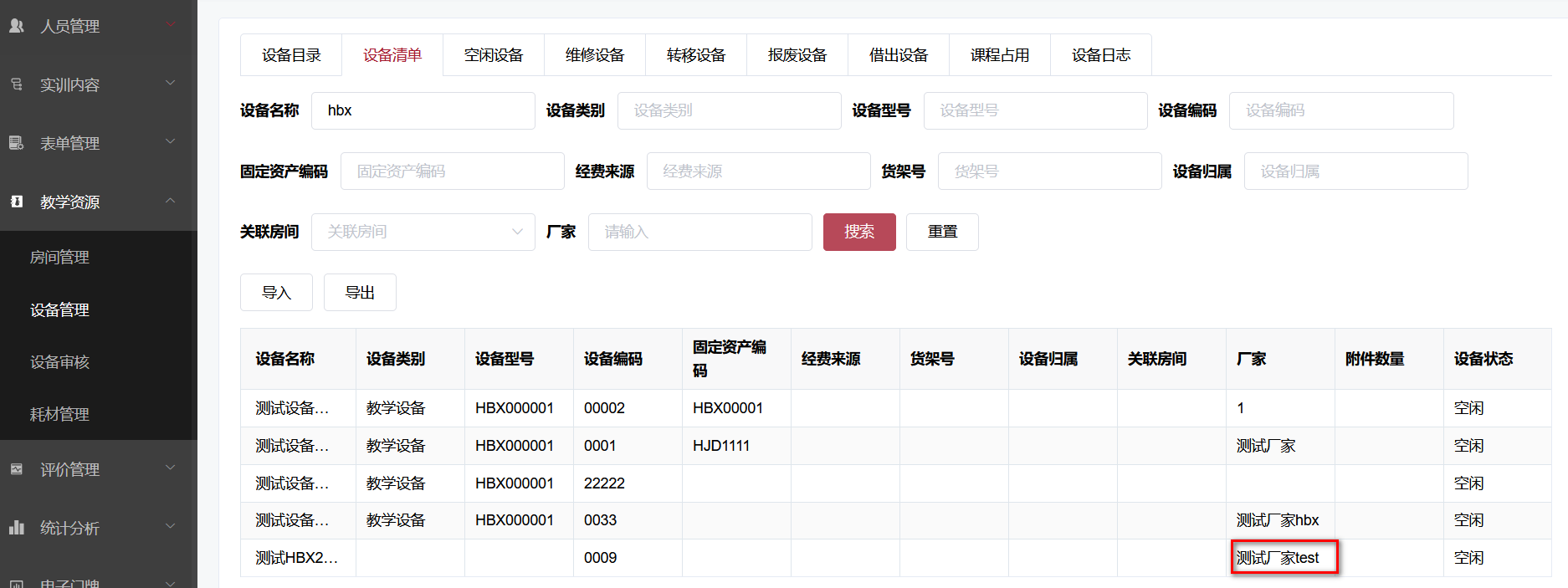Expand the 表单管理 menu chevron
This screenshot has width=1568, height=588.
pyautogui.click(x=171, y=141)
